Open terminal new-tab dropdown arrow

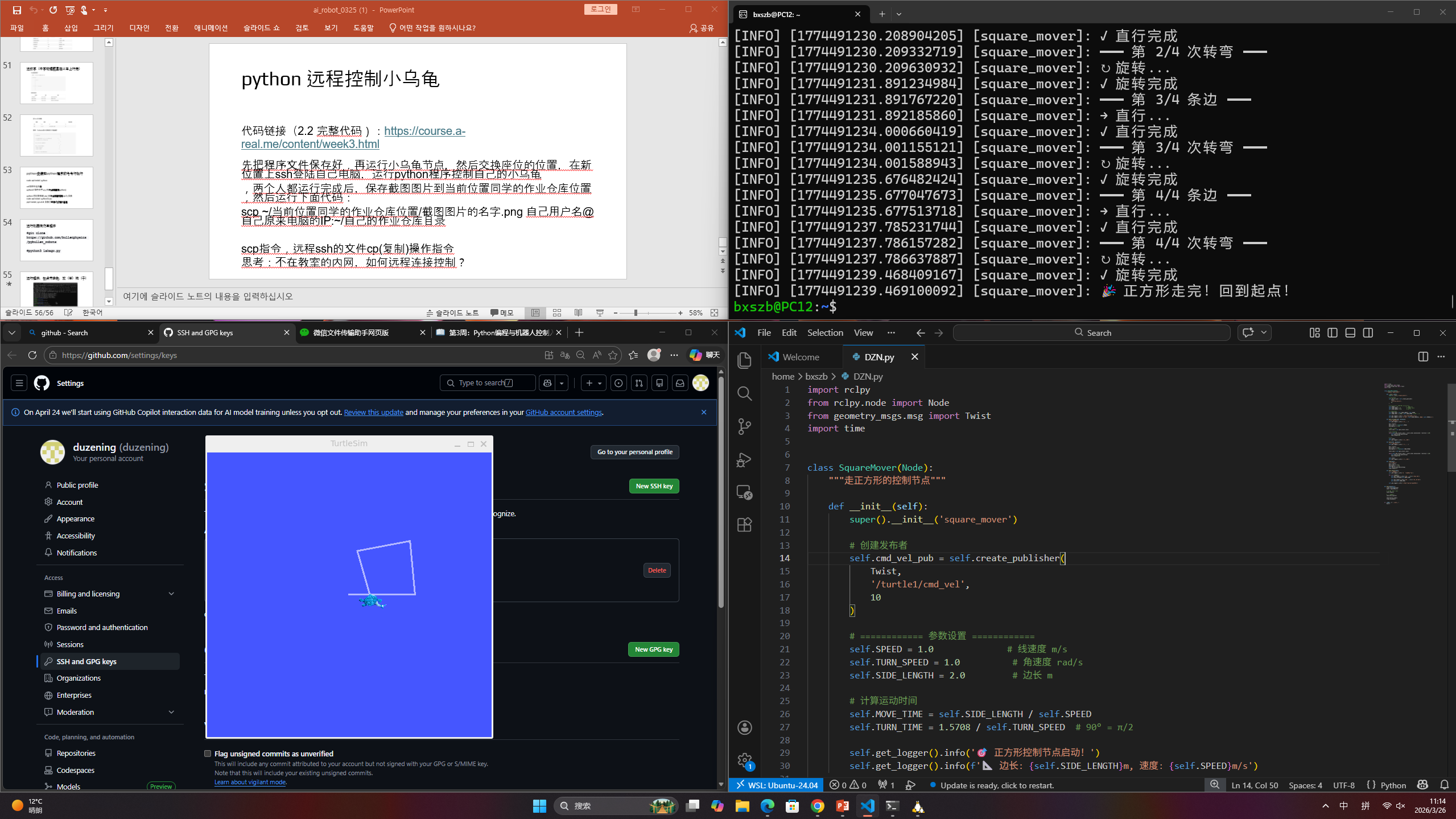coord(899,14)
